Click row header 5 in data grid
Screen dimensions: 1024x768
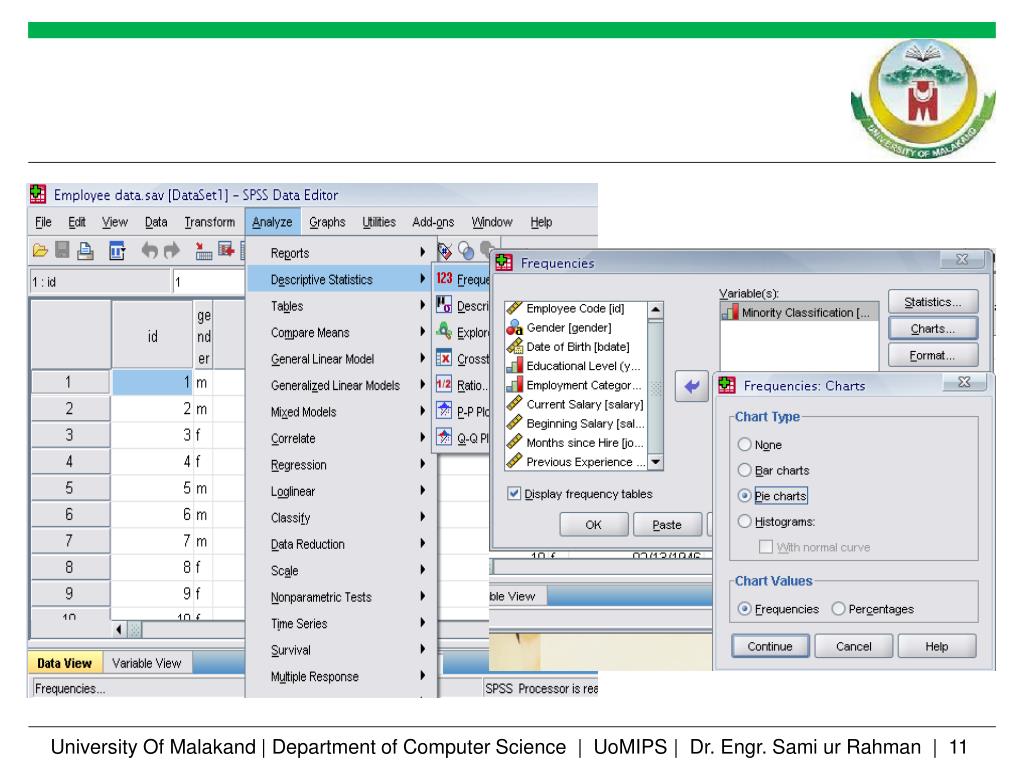point(69,488)
